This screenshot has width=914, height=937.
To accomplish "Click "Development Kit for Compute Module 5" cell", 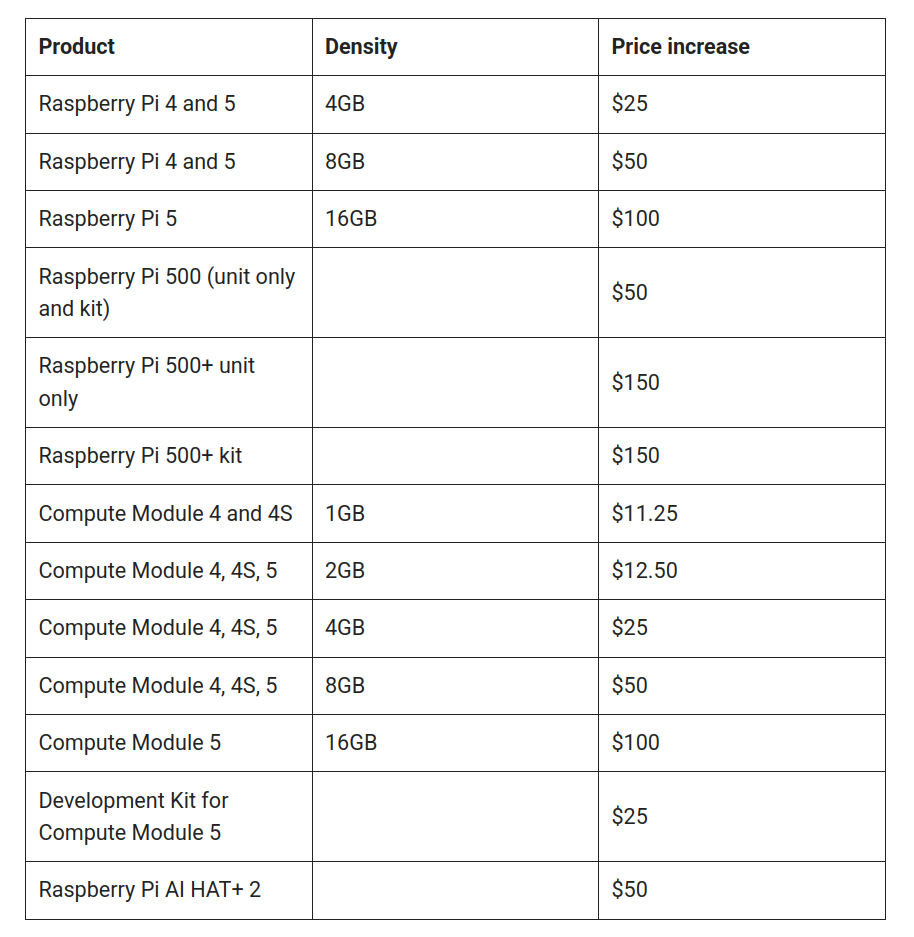I will pyautogui.click(x=133, y=816).
